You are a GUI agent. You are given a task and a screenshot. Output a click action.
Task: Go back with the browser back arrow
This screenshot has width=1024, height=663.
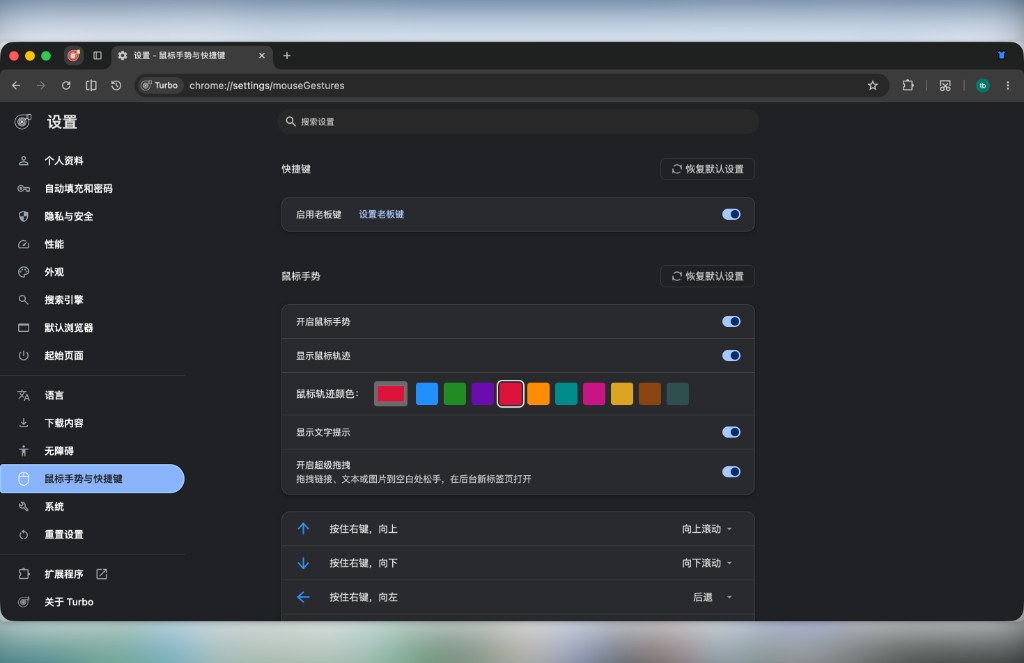16,86
